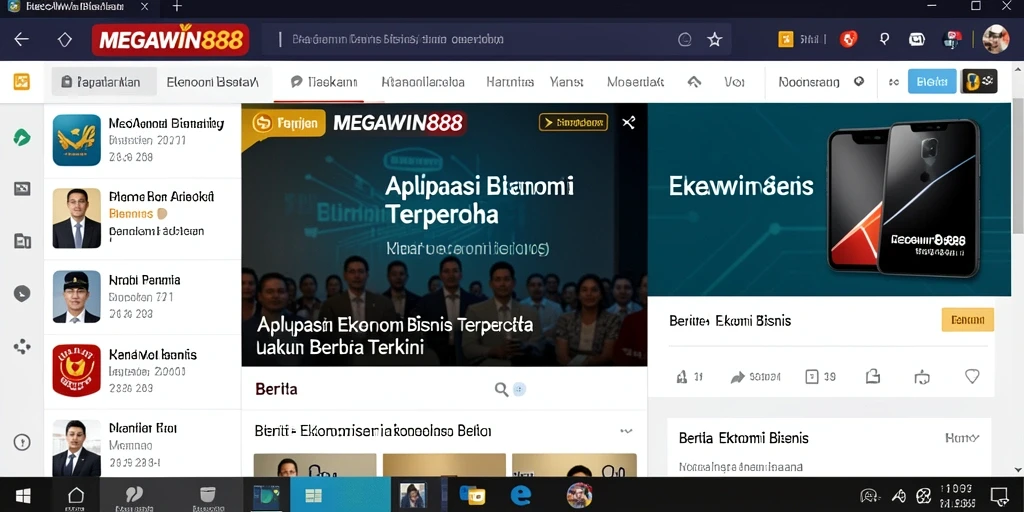Open the Ktasonliareloa menu item

(x=423, y=82)
